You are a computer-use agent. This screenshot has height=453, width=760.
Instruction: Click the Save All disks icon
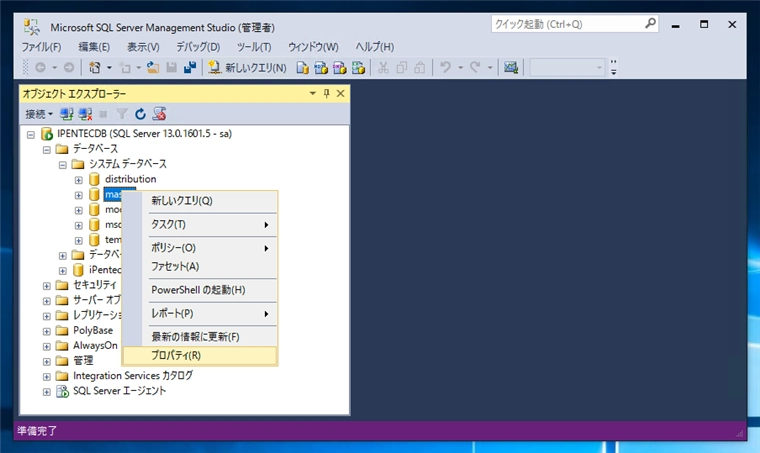[190, 67]
